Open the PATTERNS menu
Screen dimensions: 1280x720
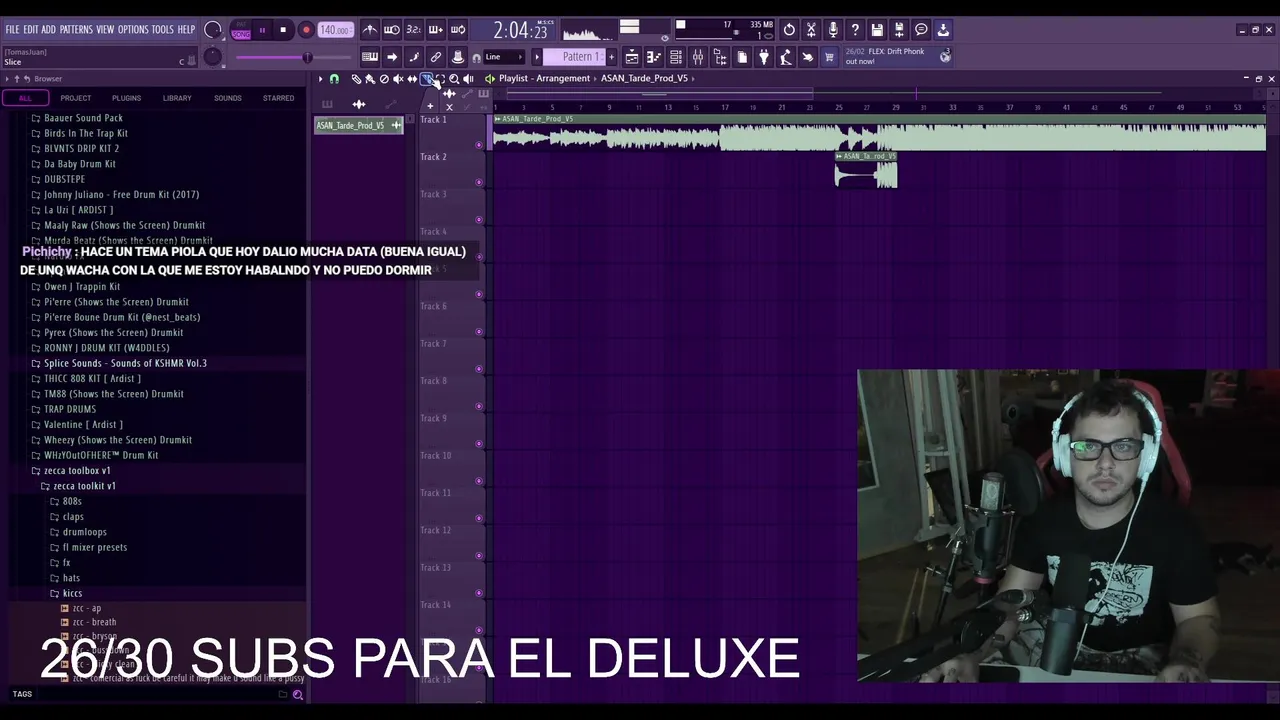(76, 29)
